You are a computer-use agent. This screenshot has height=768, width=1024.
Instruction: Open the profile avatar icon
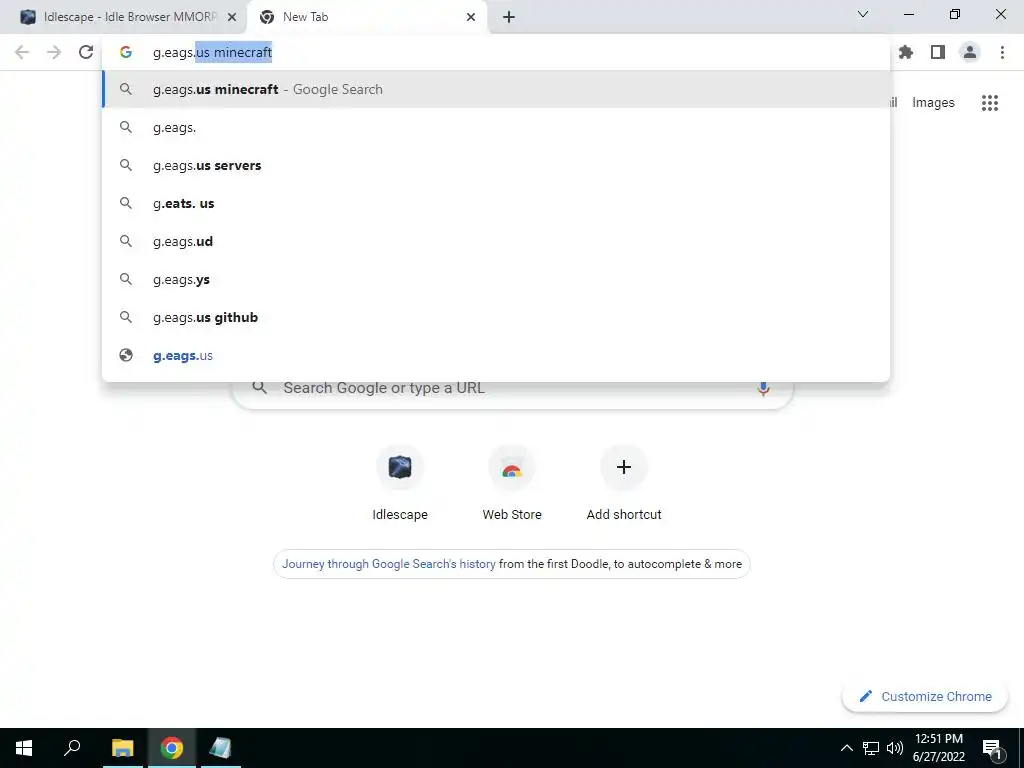[x=970, y=52]
